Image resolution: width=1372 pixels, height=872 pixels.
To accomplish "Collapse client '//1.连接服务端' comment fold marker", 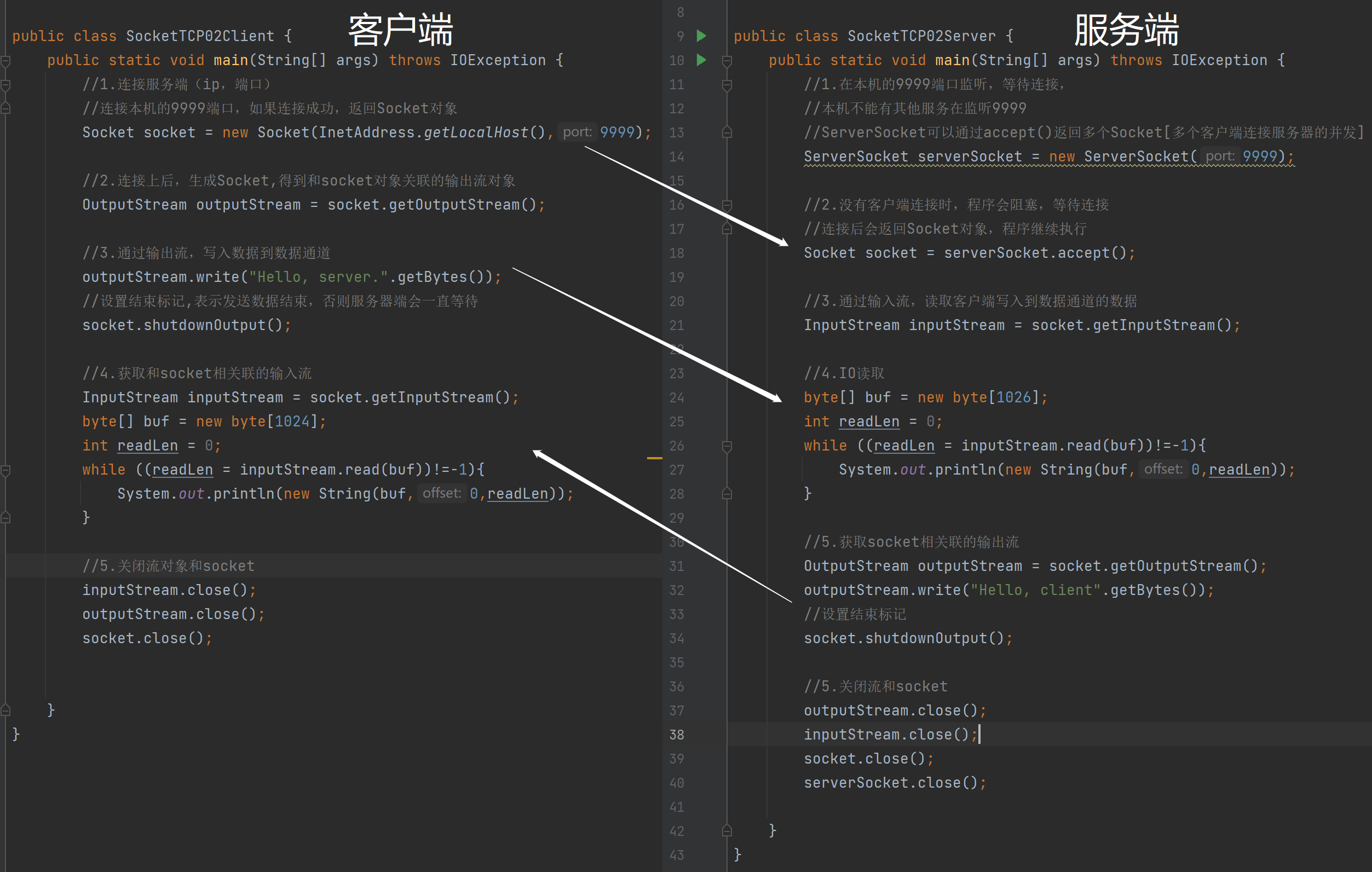I will pos(5,85).
